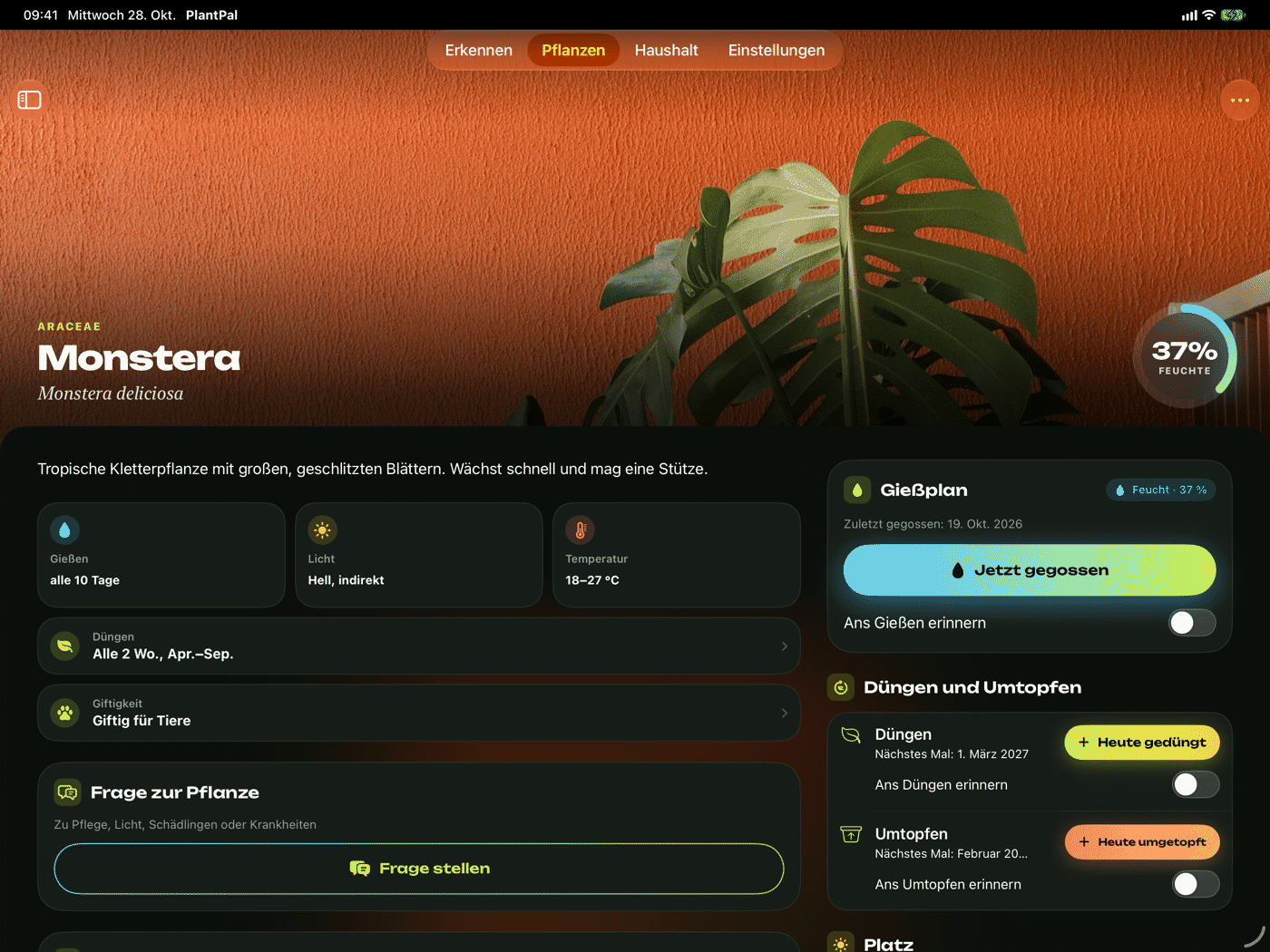Select the Pflanzen tab

pos(573,51)
